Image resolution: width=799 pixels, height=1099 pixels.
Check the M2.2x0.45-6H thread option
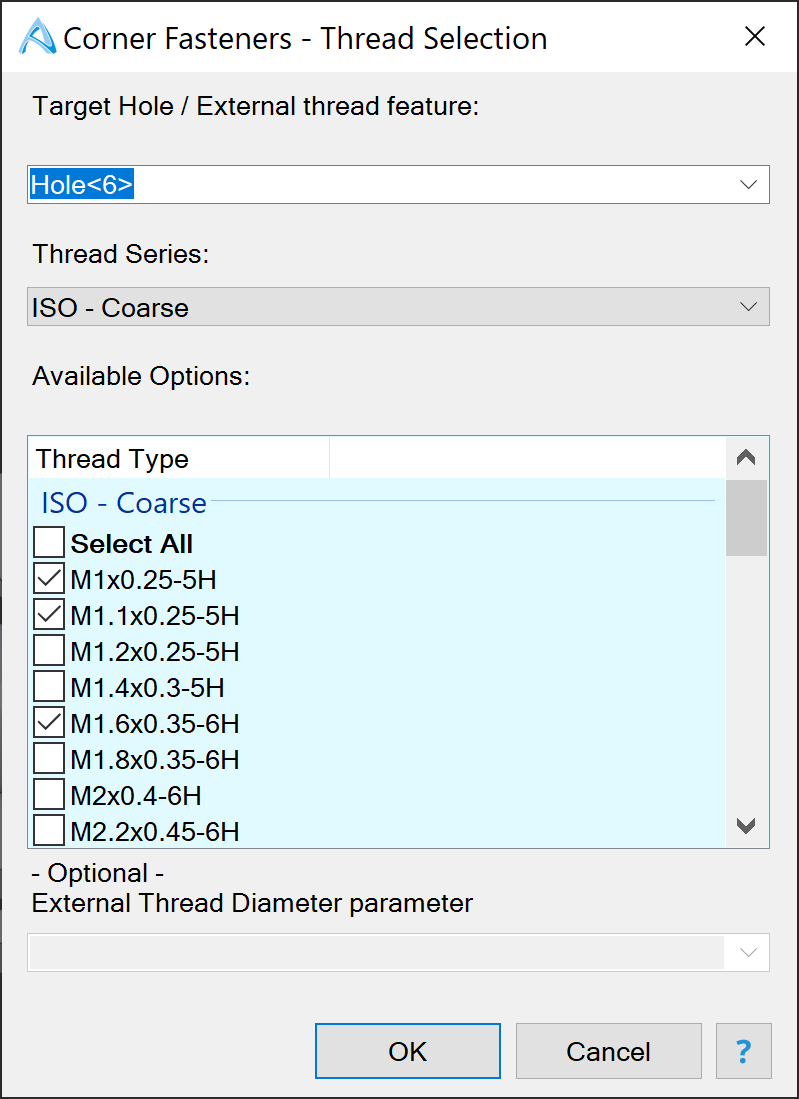click(x=49, y=831)
